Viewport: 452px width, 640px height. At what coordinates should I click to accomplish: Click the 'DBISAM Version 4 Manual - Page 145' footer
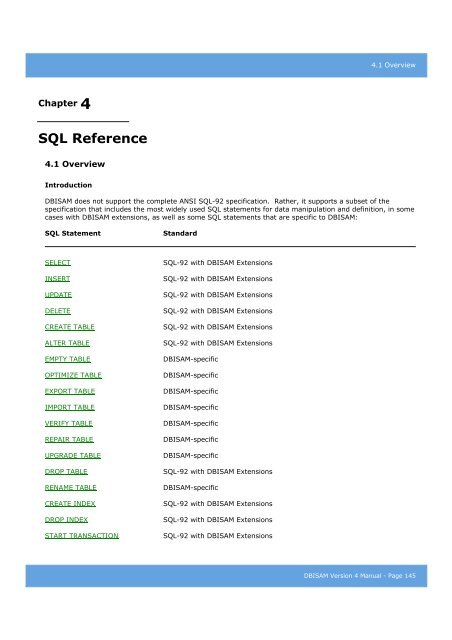(359, 576)
